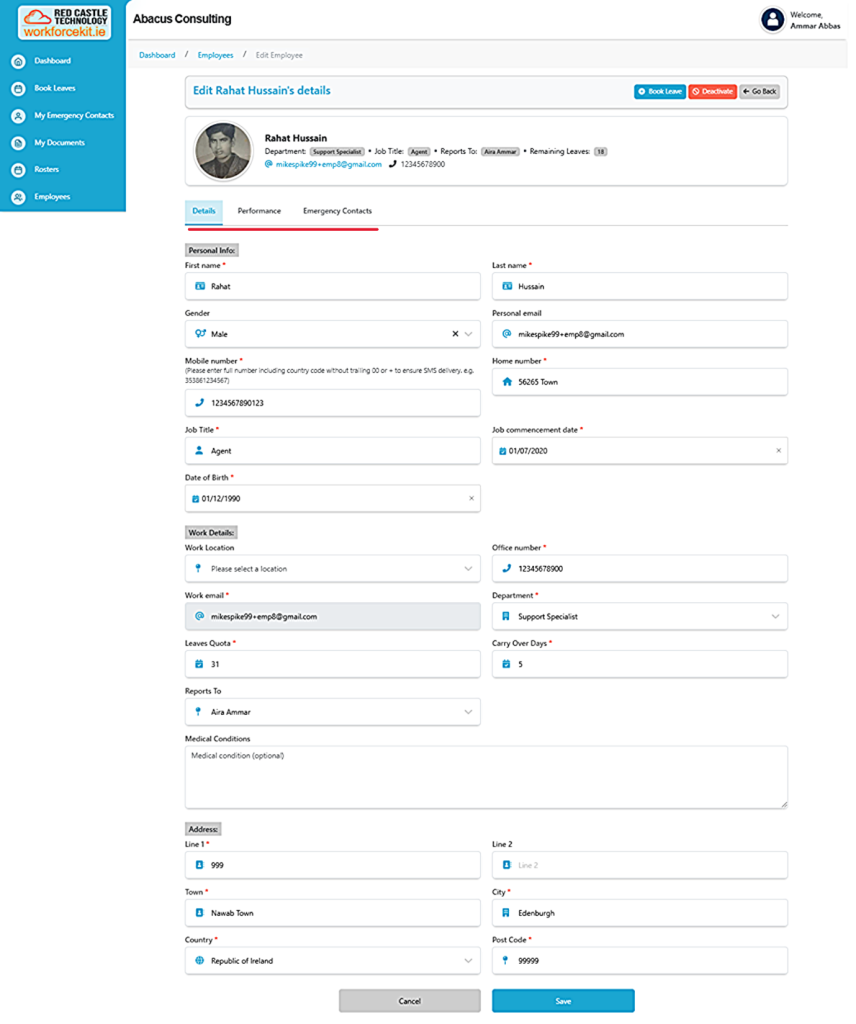Switch to the Performance tab
This screenshot has height=1024, width=856.
(259, 211)
